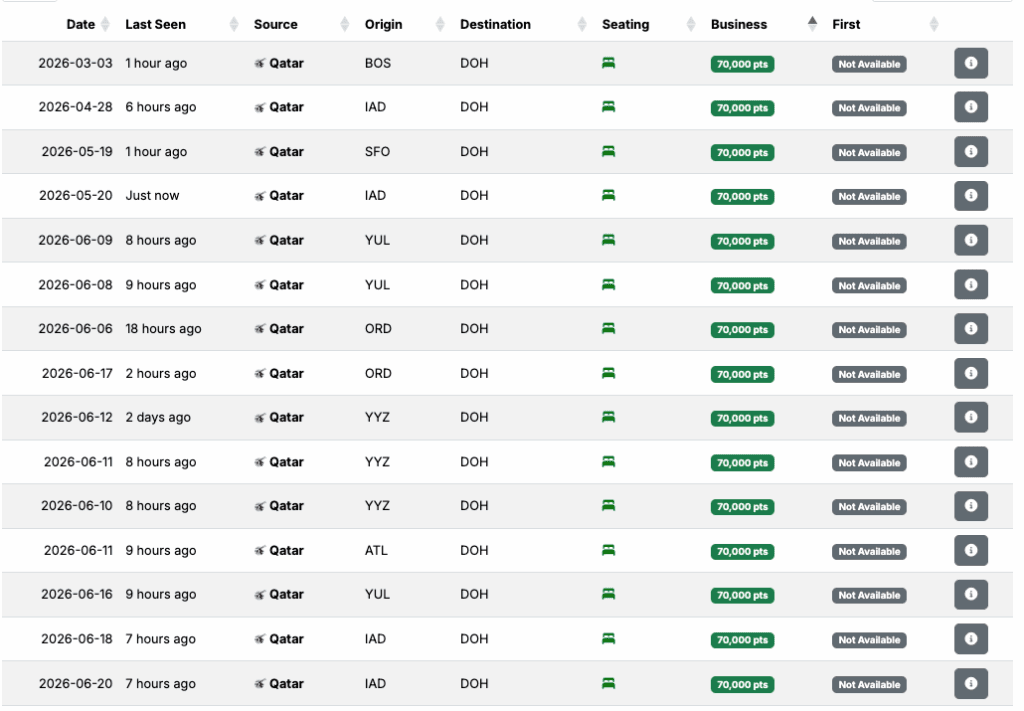This screenshot has width=1024, height=711.
Task: Click the seat icon on the 2026-06-18 IAD row
Action: coord(608,639)
